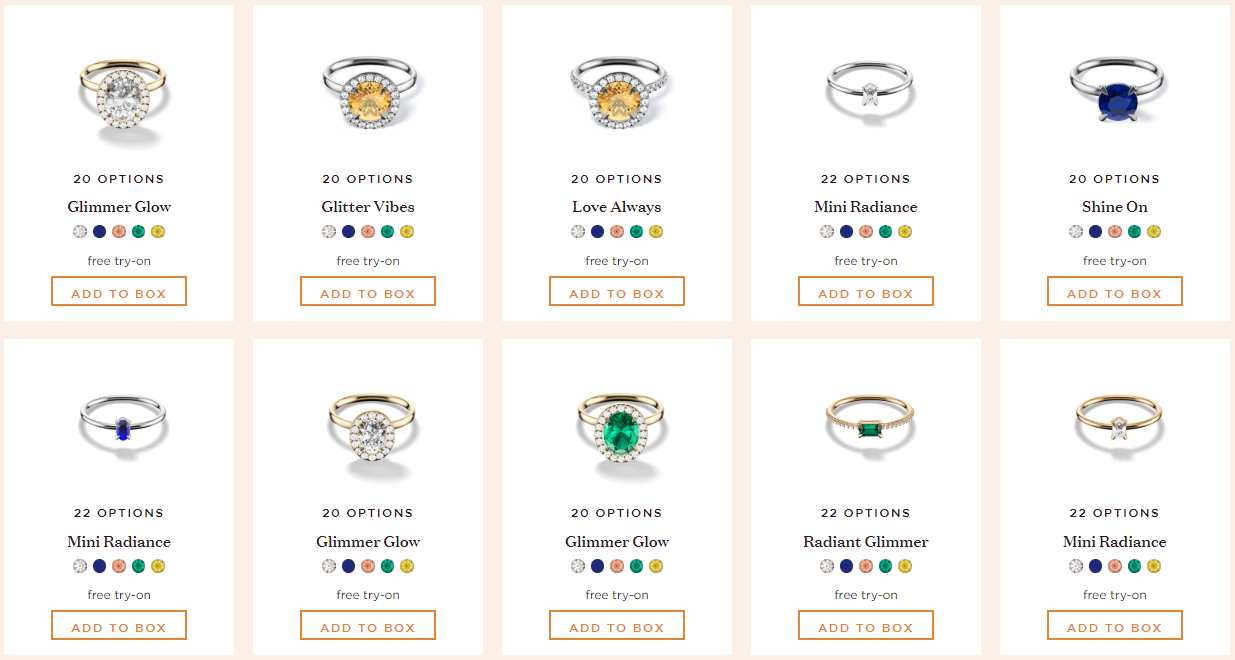Choose pink gemstone swatch under top Mini Radiance
The image size is (1235, 660).
pyautogui.click(x=866, y=232)
